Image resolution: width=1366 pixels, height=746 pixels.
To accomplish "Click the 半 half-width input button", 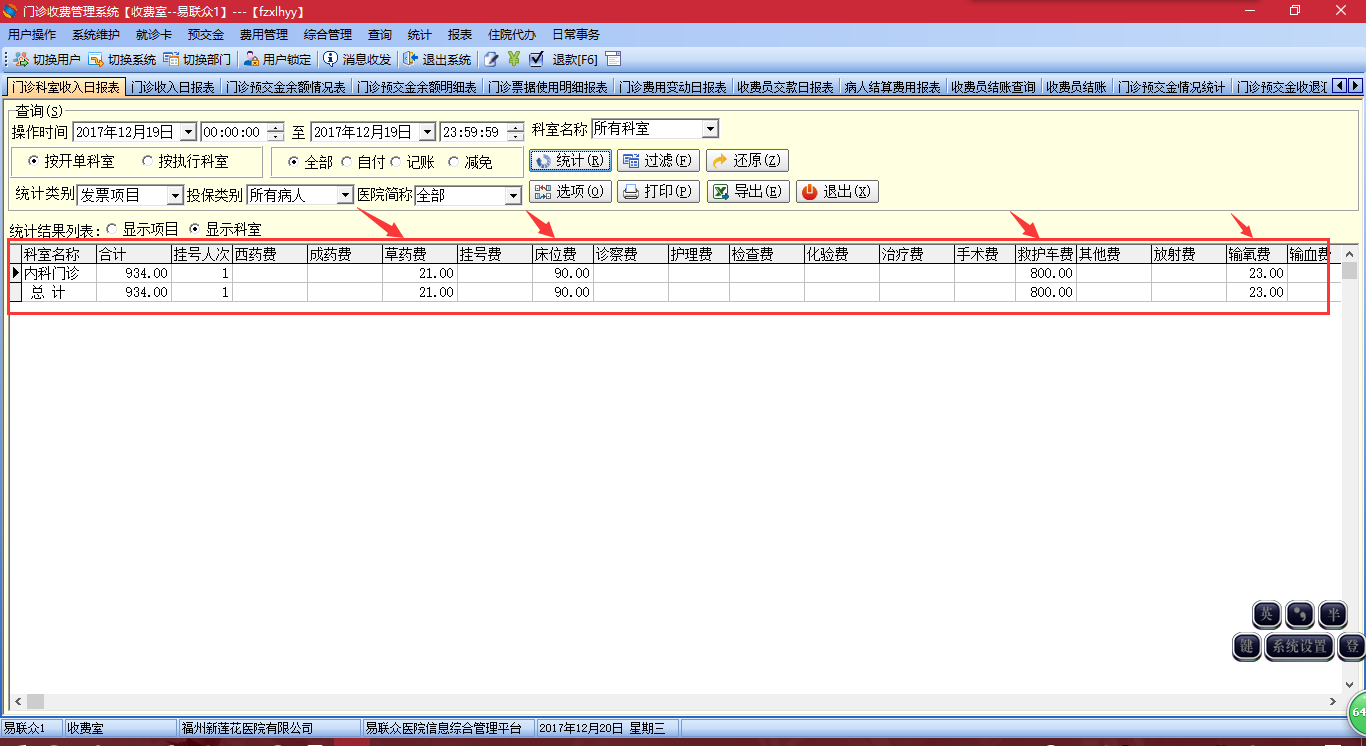I will pyautogui.click(x=1333, y=614).
